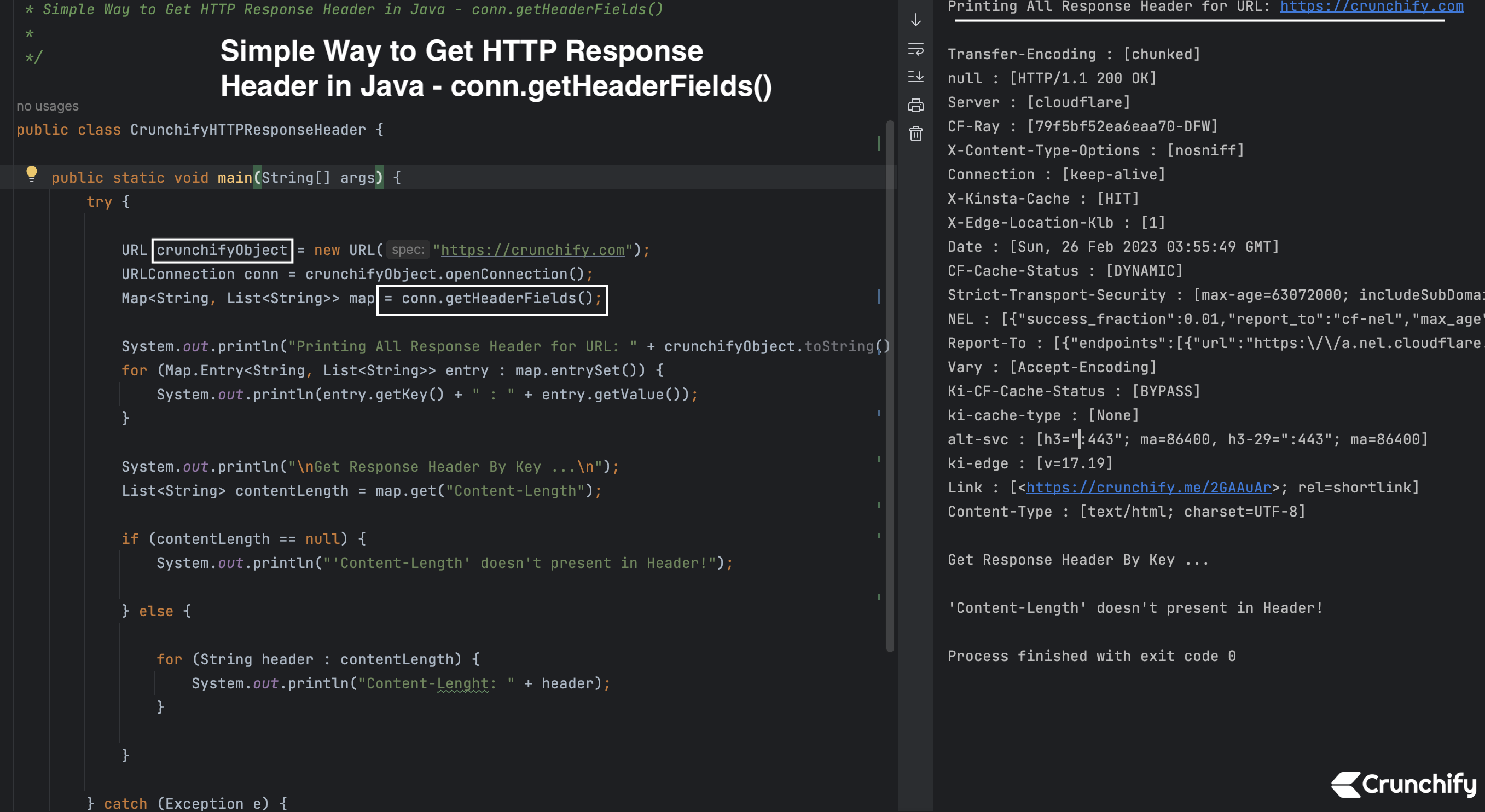Click the boxed crunchifyObject variable in the editor
Image resolution: width=1485 pixels, height=812 pixels.
(222, 250)
